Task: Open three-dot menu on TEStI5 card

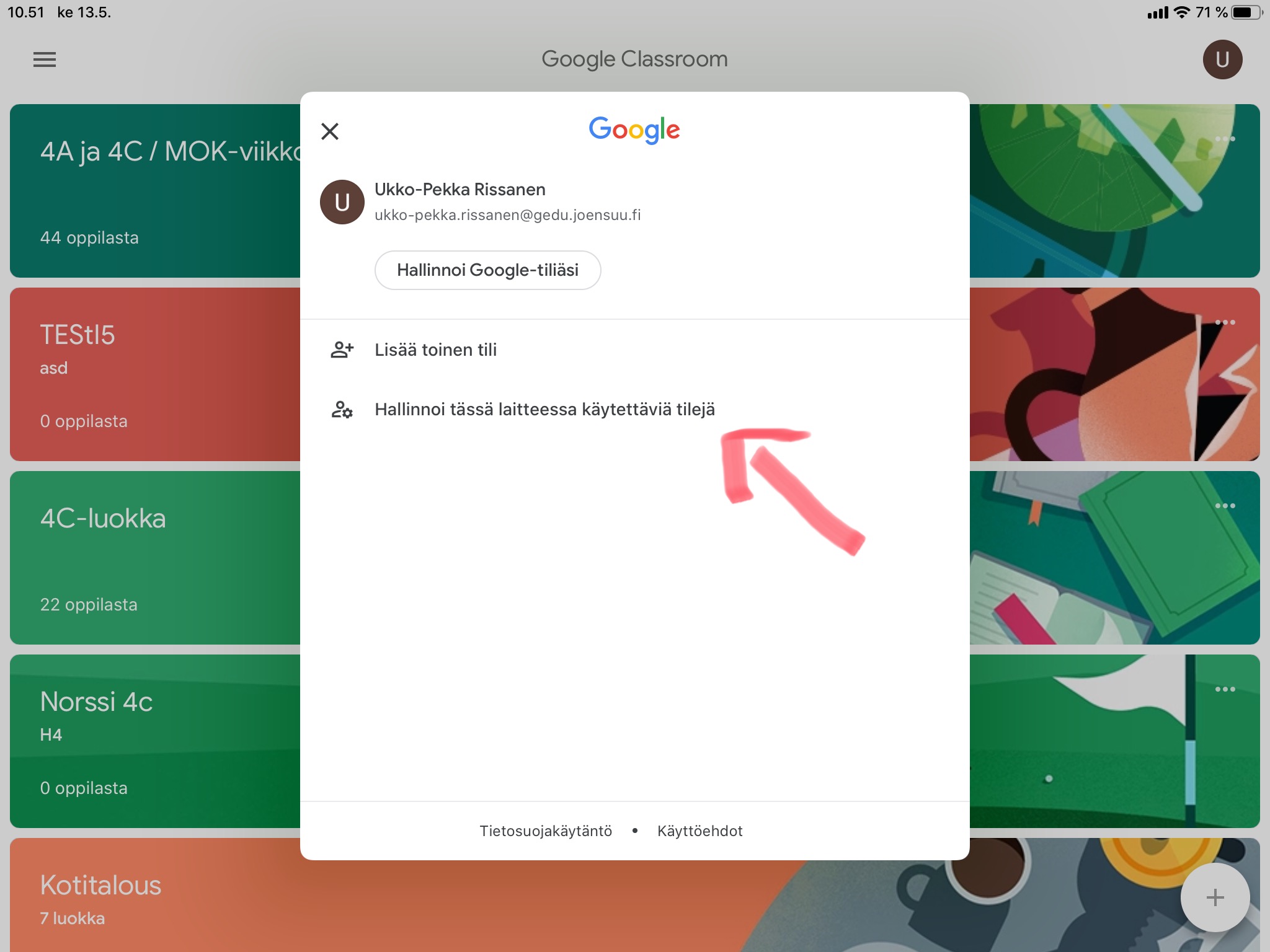Action: click(1225, 322)
